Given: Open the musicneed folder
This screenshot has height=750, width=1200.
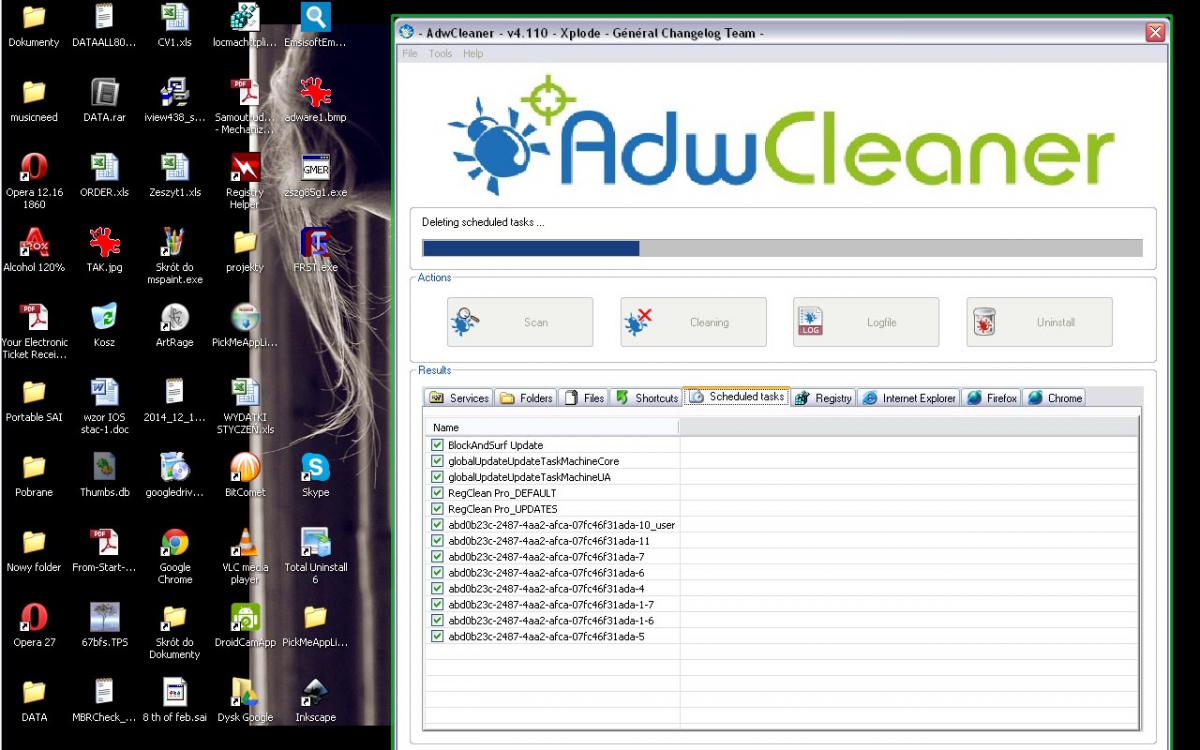Looking at the screenshot, I should click(x=34, y=93).
